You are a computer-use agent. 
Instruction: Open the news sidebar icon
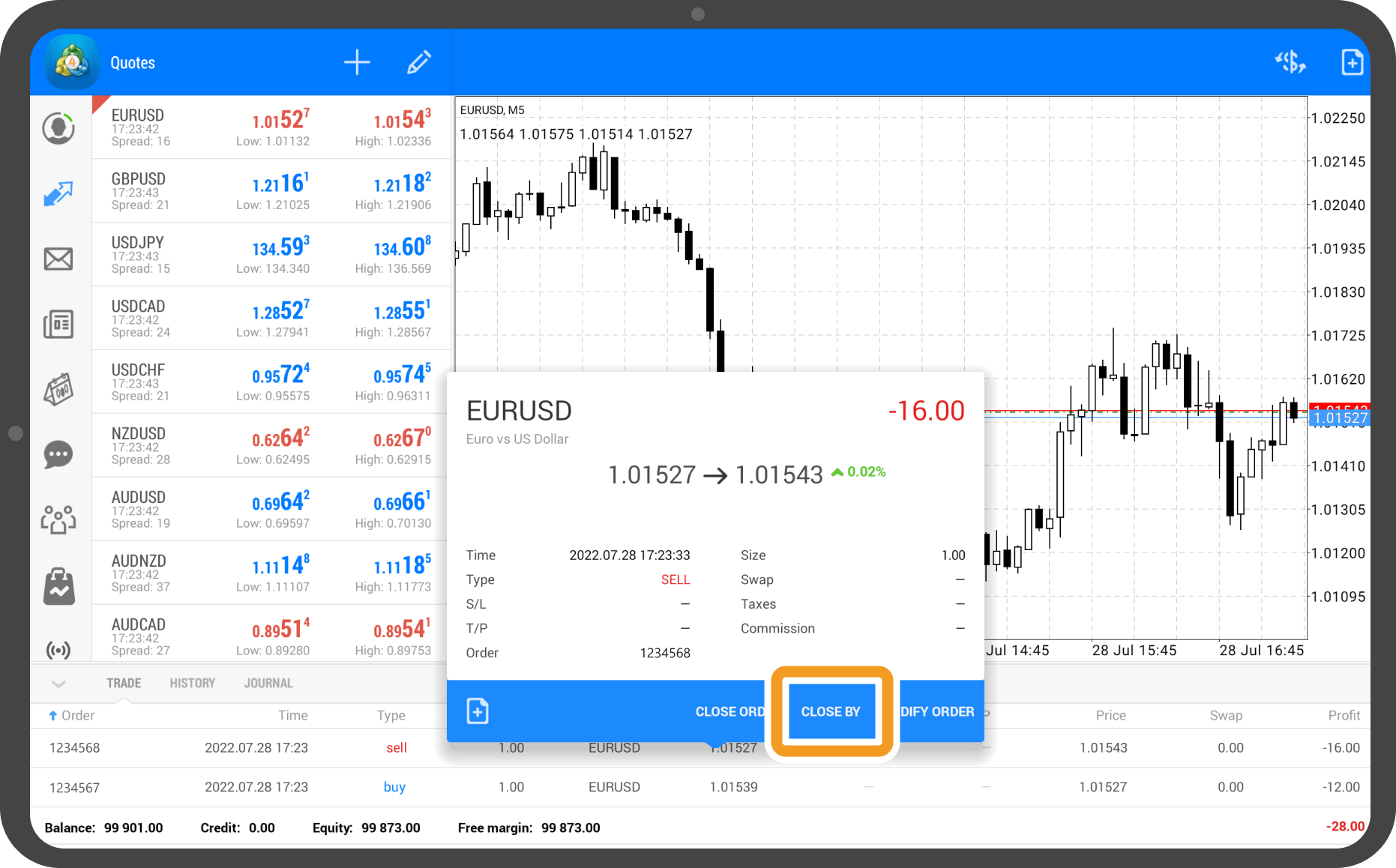click(58, 325)
